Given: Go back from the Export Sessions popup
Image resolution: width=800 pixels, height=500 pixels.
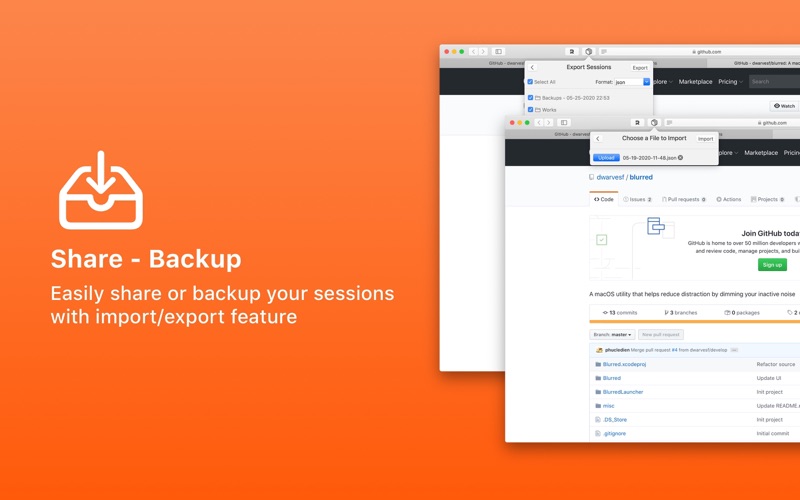Looking at the screenshot, I should (x=532, y=67).
